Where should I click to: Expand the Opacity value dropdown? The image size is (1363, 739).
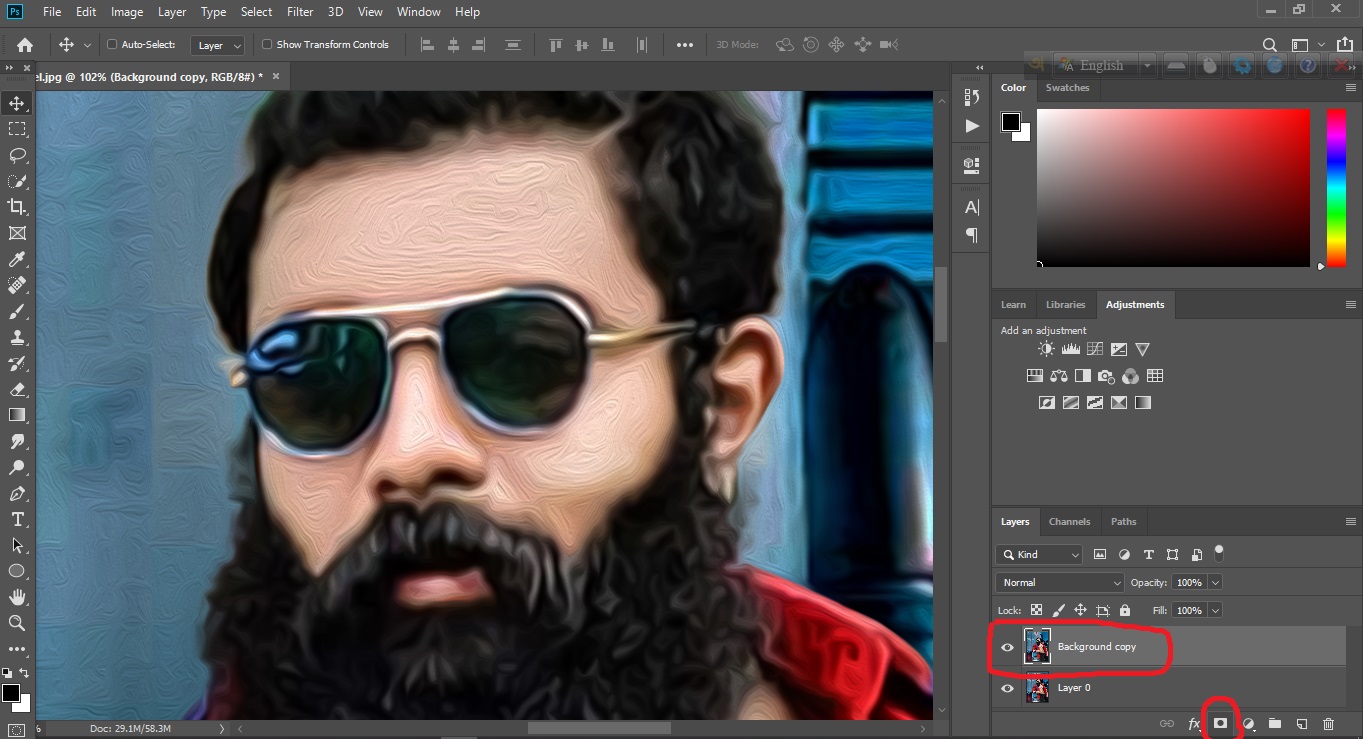[1215, 582]
